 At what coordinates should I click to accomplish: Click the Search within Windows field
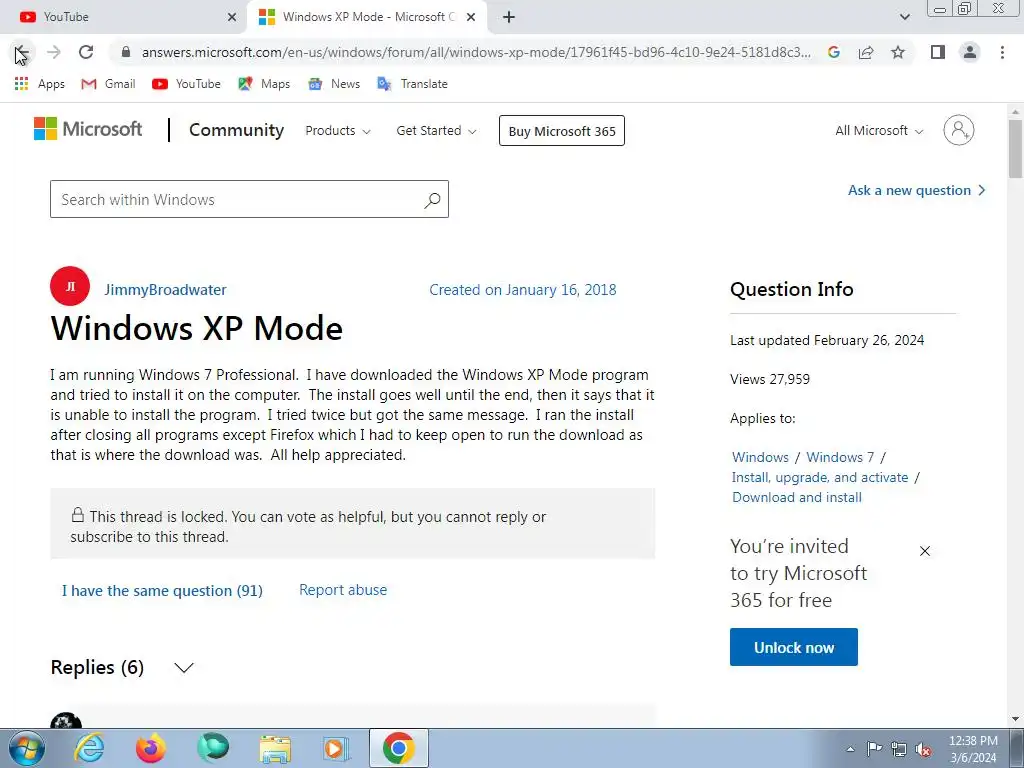coord(249,199)
